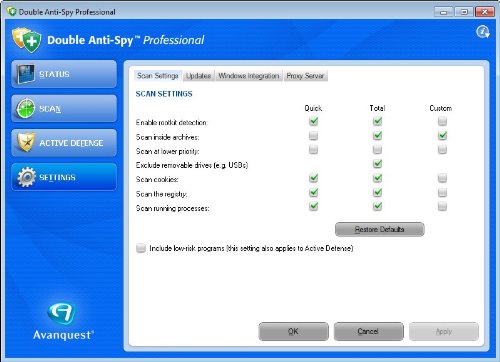Click the Double Anti-Spy shield logo

[x=26, y=40]
